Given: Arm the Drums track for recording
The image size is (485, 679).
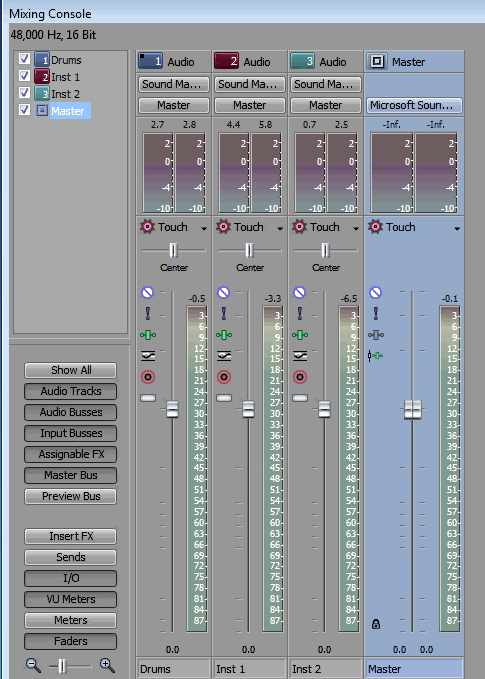Looking at the screenshot, I should pos(148,377).
